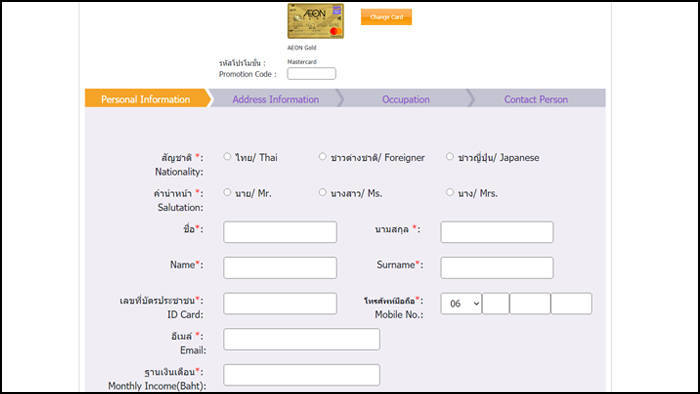
Task: Open the Contact Person tab
Action: coord(536,99)
